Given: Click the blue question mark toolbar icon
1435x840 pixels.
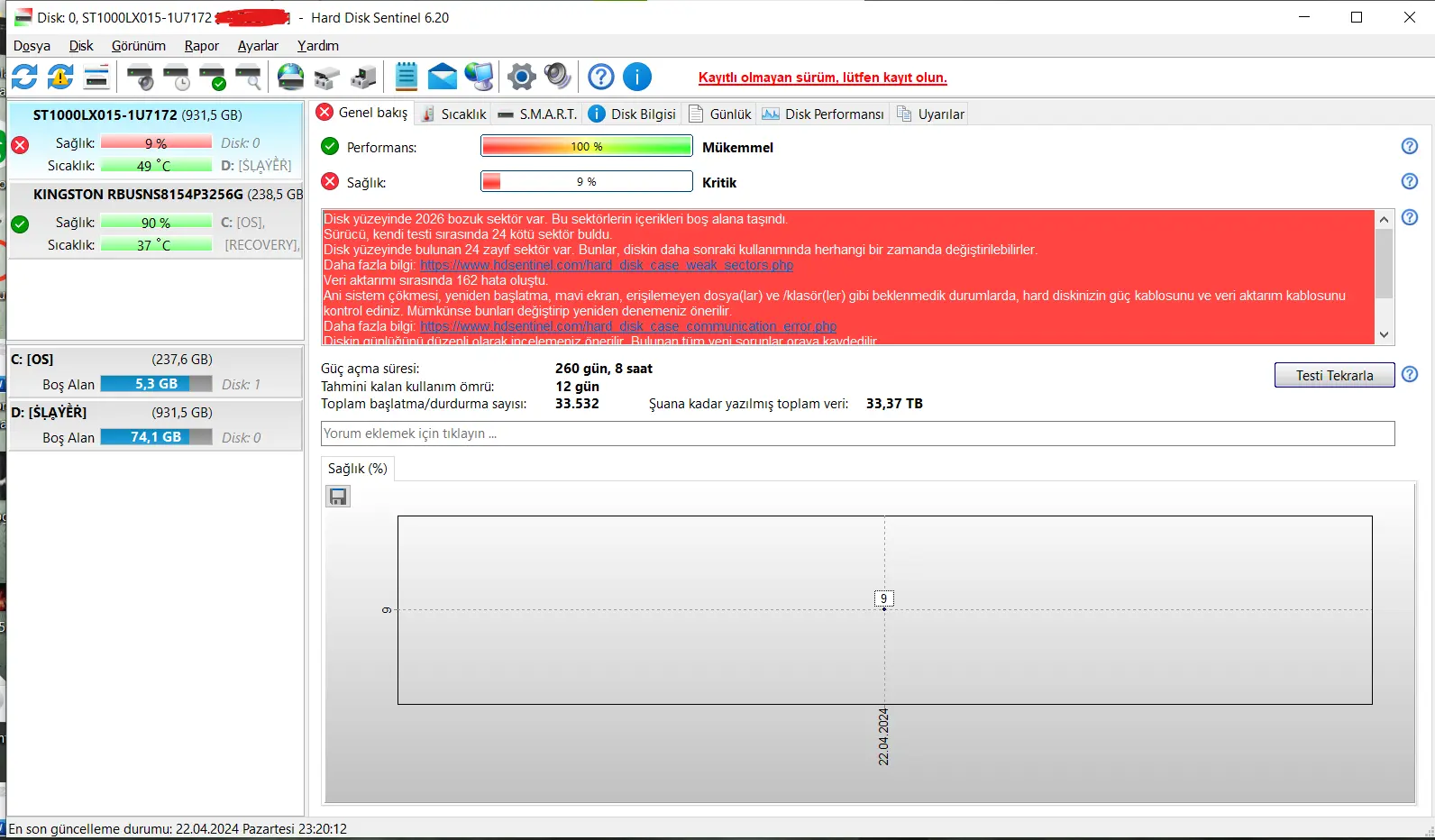Looking at the screenshot, I should pyautogui.click(x=601, y=77).
